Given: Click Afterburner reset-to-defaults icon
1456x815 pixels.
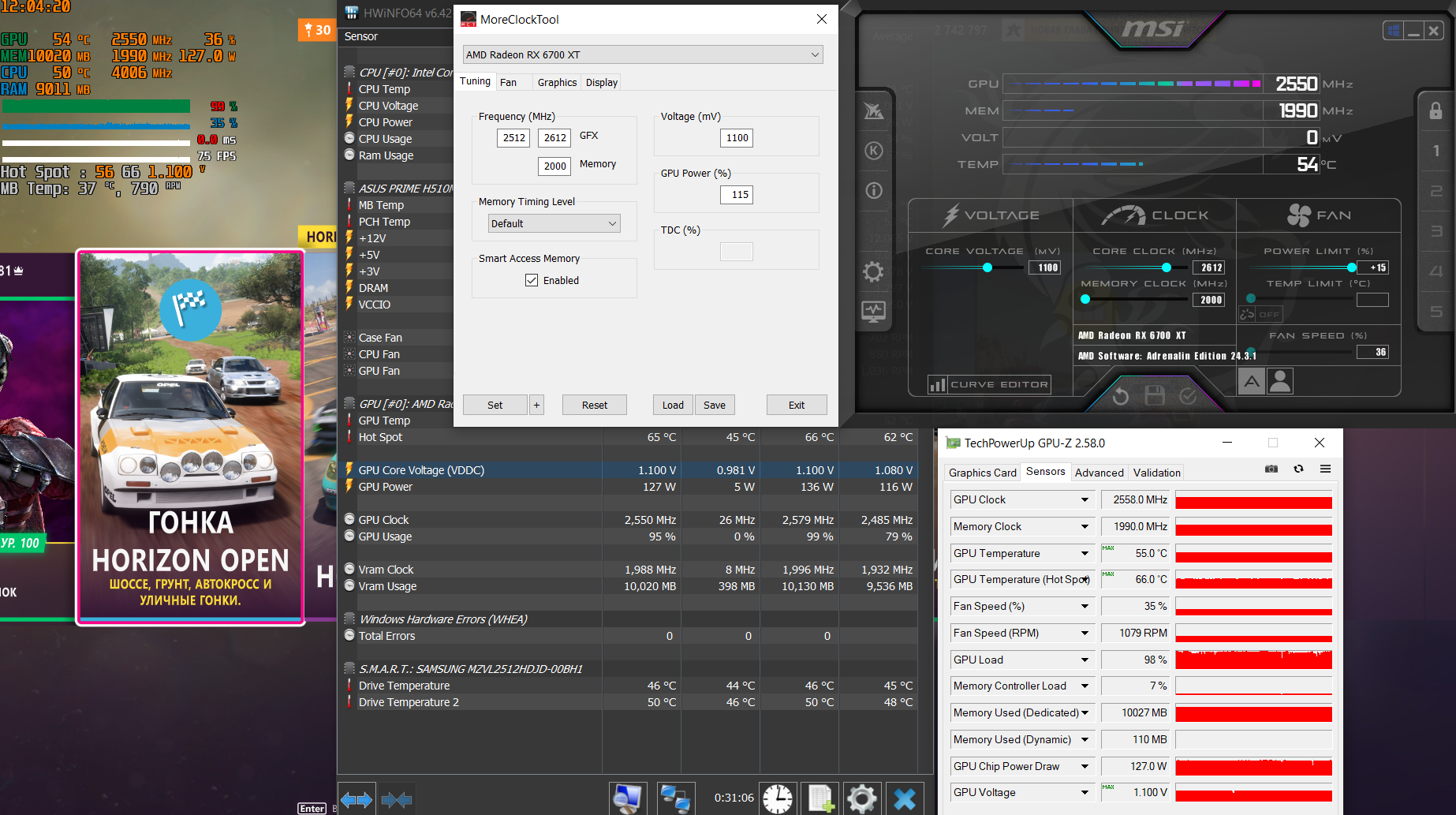Looking at the screenshot, I should (x=1121, y=396).
